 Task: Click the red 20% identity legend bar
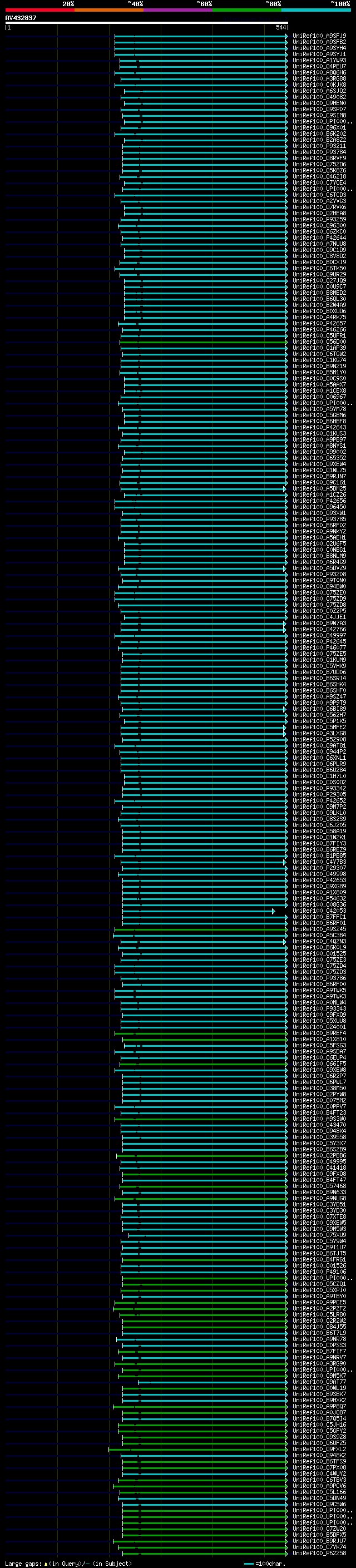click(x=39, y=10)
